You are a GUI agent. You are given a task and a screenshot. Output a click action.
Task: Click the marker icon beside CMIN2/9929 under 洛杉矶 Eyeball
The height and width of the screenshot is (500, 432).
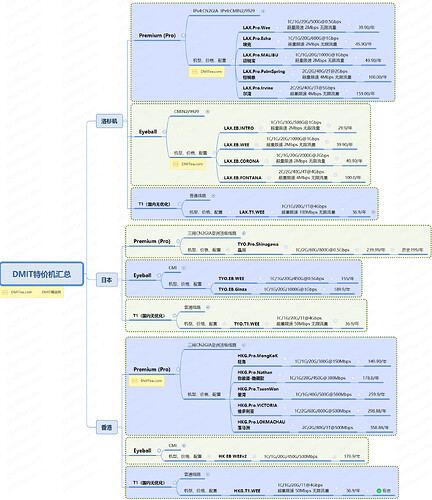(207, 112)
